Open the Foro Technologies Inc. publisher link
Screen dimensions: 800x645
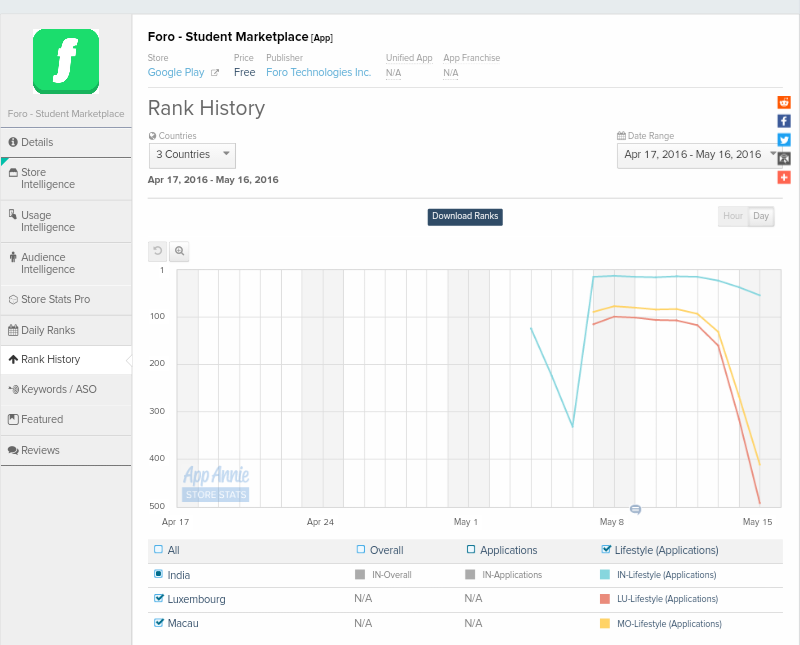(318, 72)
